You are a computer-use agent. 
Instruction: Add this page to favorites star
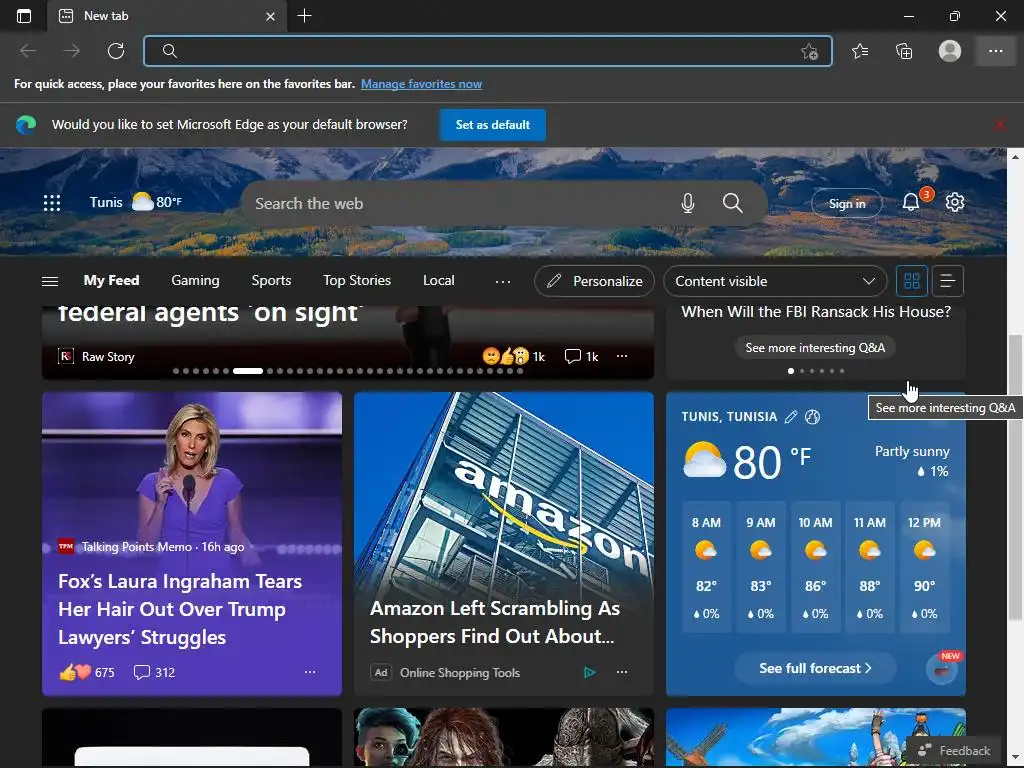(x=810, y=52)
